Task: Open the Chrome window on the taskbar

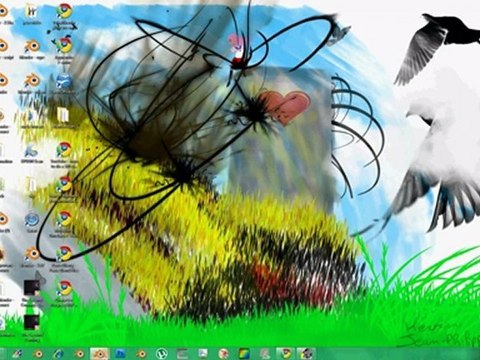Action: 286,354
